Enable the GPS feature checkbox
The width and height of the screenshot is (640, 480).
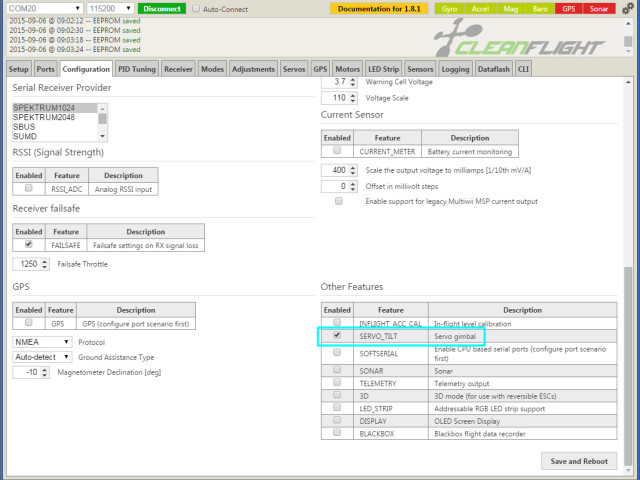coord(29,322)
